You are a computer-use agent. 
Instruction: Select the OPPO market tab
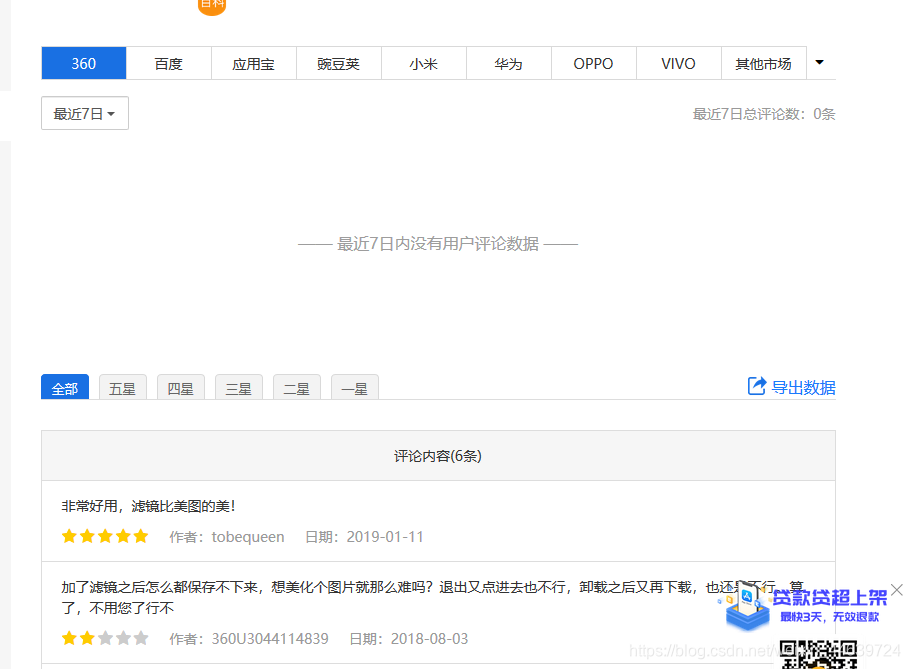coord(593,63)
